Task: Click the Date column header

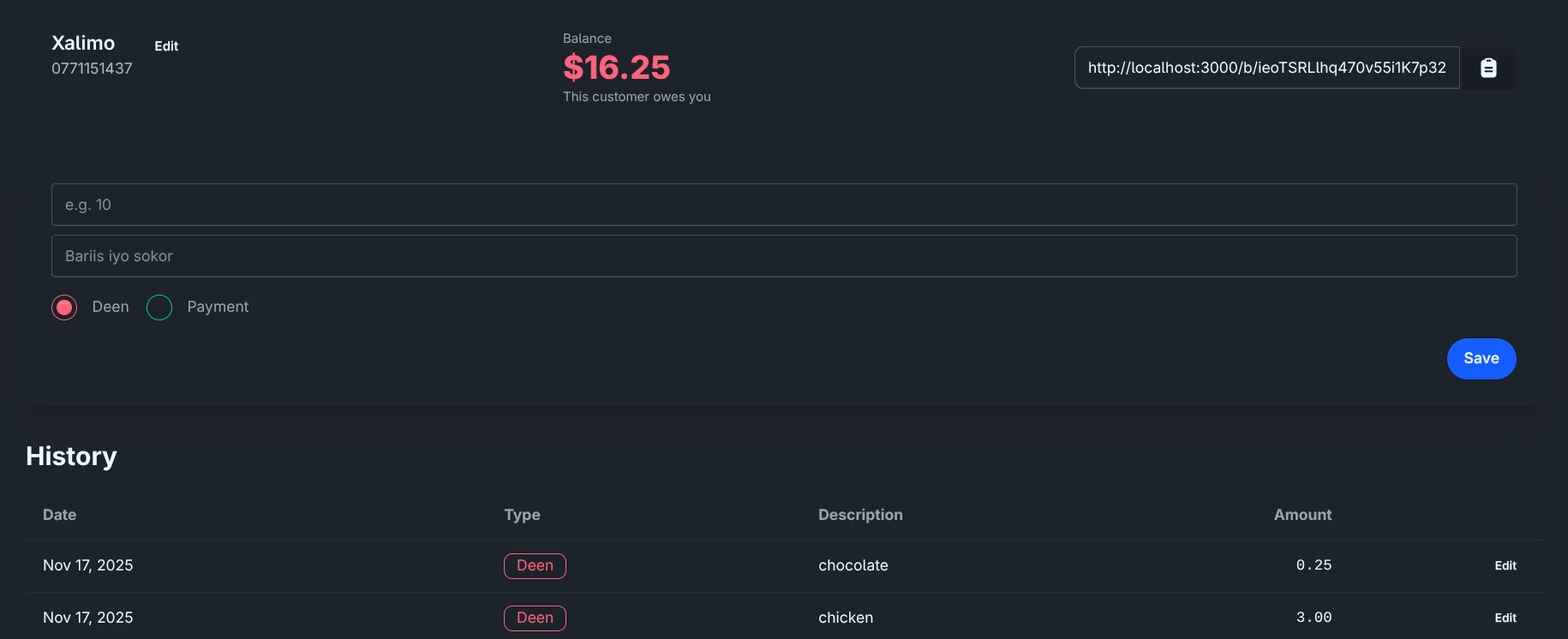Action: (60, 515)
